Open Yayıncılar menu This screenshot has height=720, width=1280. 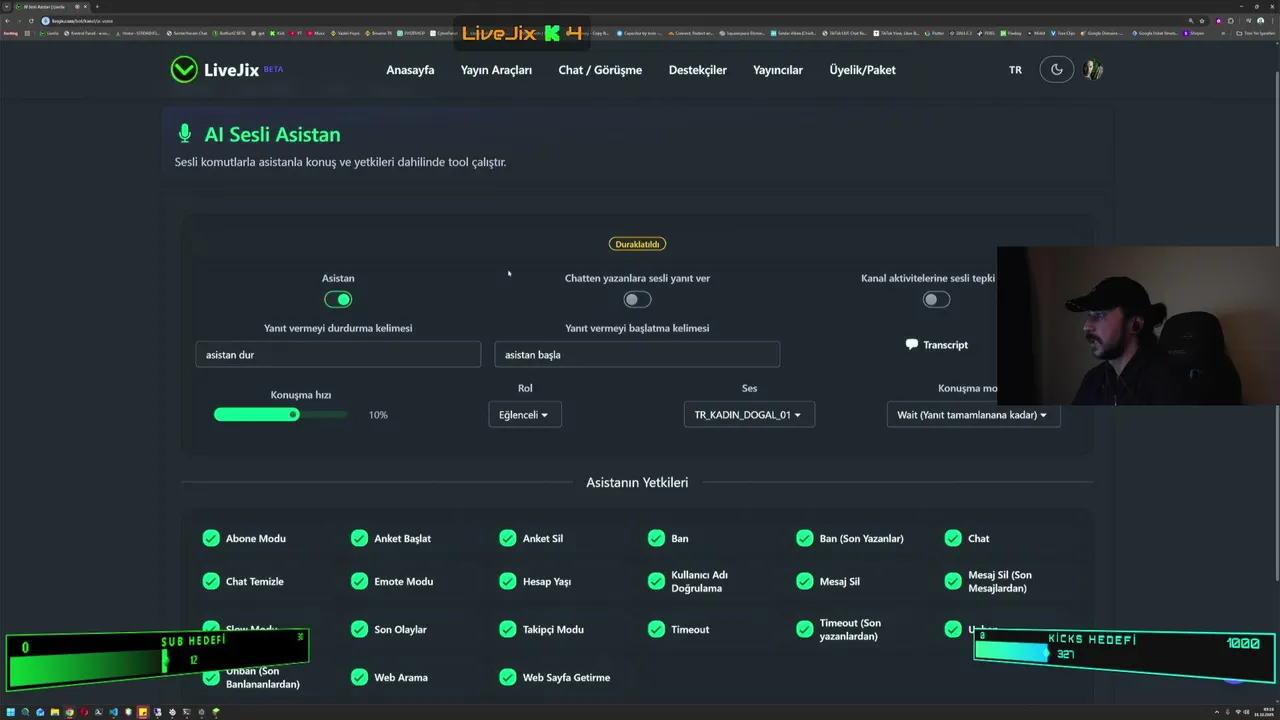pyautogui.click(x=778, y=70)
